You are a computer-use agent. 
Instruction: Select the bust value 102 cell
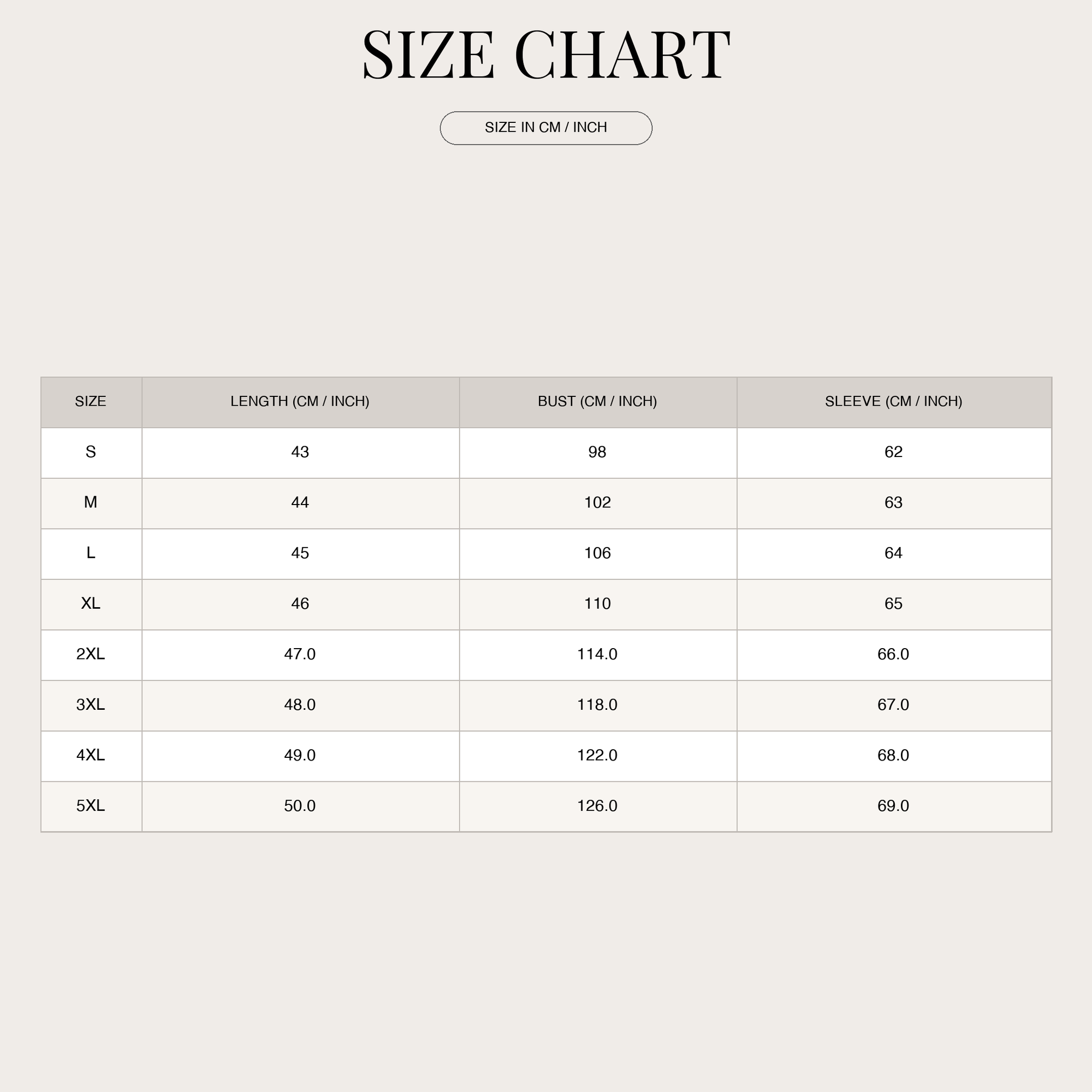click(x=597, y=503)
